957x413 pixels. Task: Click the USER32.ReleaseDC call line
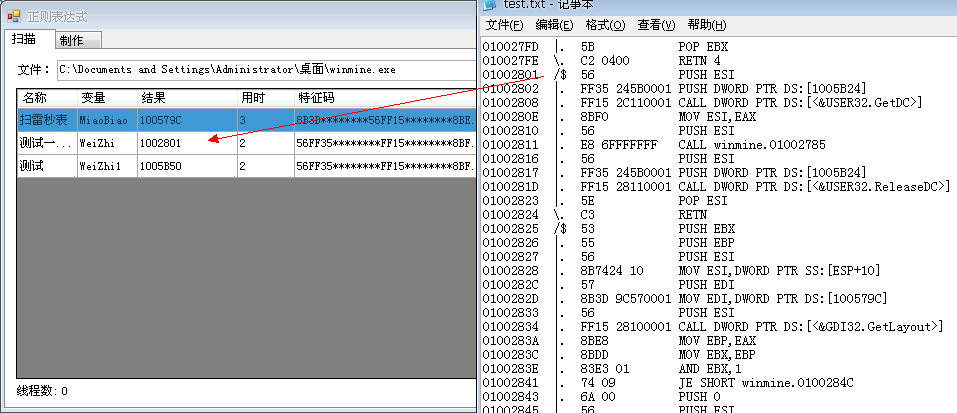coord(717,187)
